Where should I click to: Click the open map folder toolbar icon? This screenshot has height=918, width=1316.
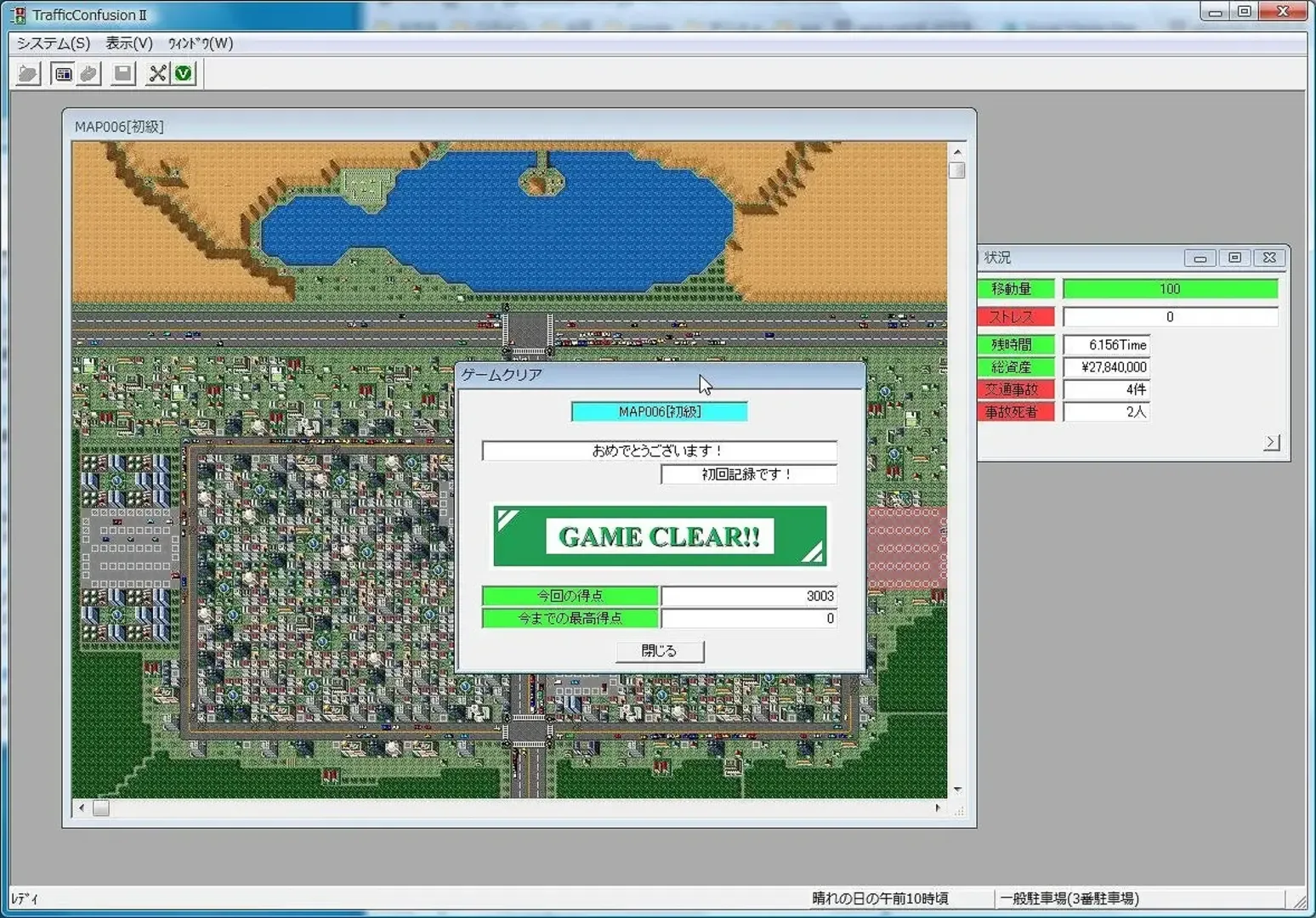tap(28, 74)
